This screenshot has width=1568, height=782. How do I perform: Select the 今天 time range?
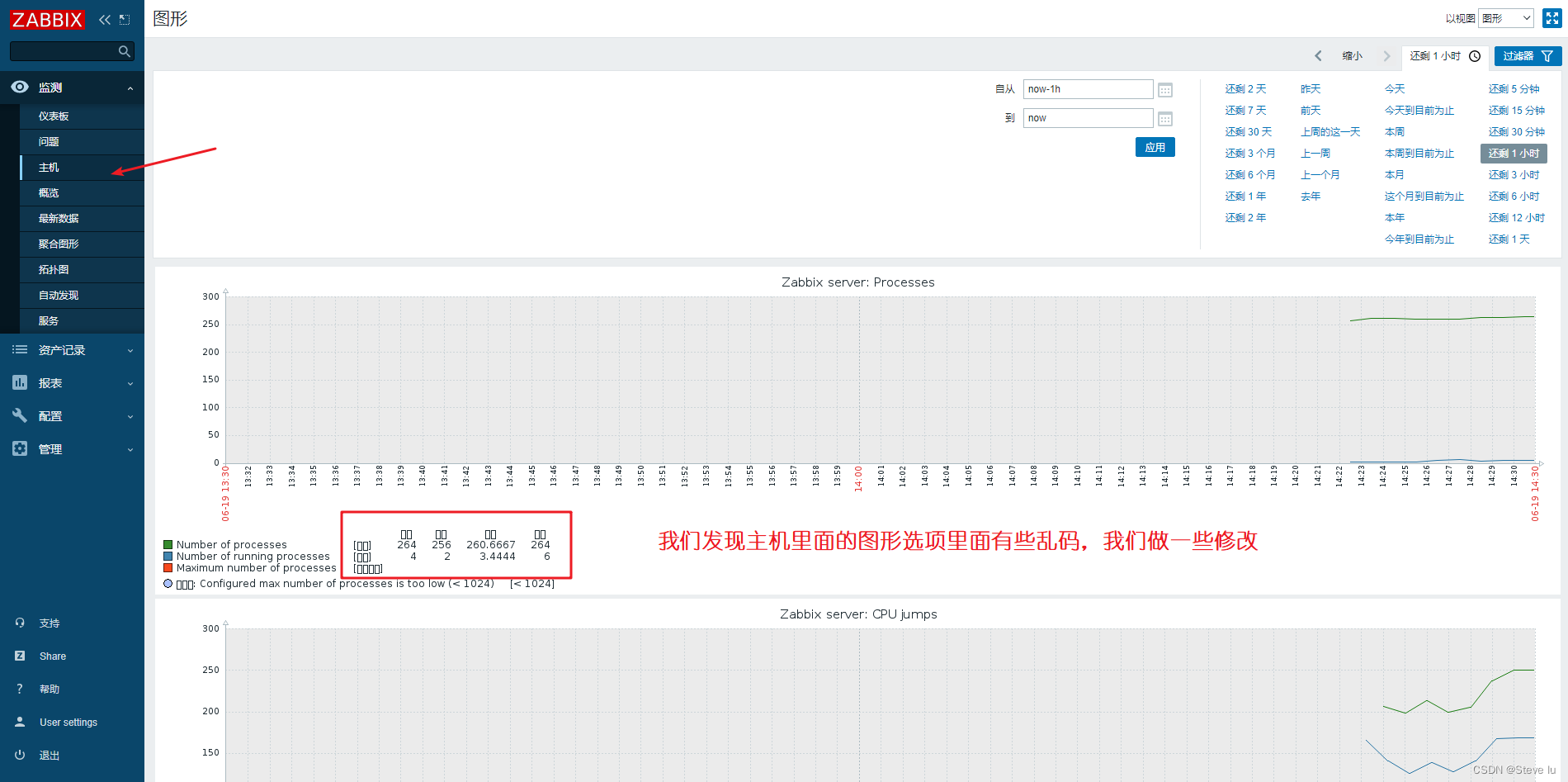tap(1395, 89)
